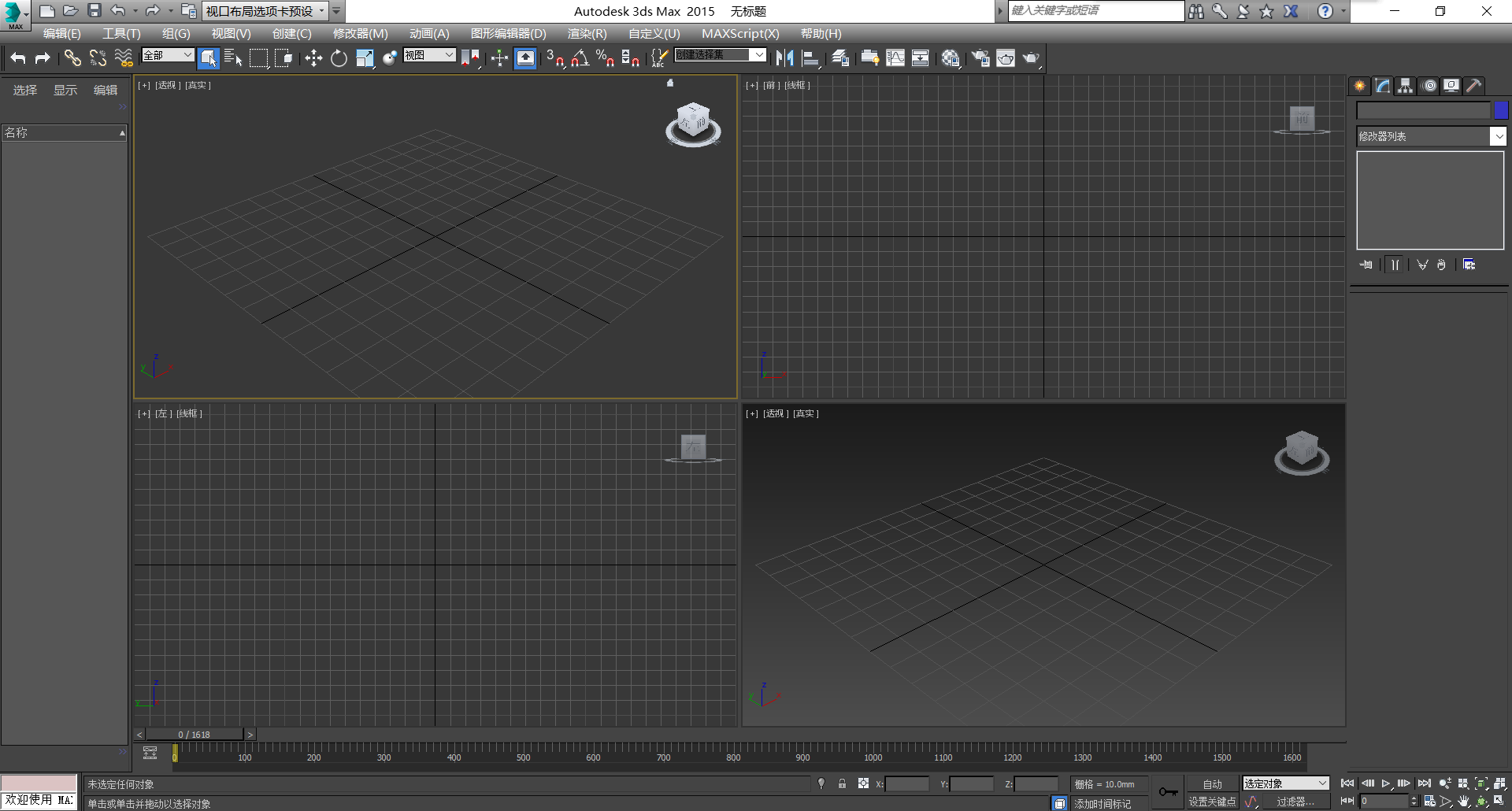Open the 渲染(R) menu
The image size is (1512, 811).
point(587,34)
